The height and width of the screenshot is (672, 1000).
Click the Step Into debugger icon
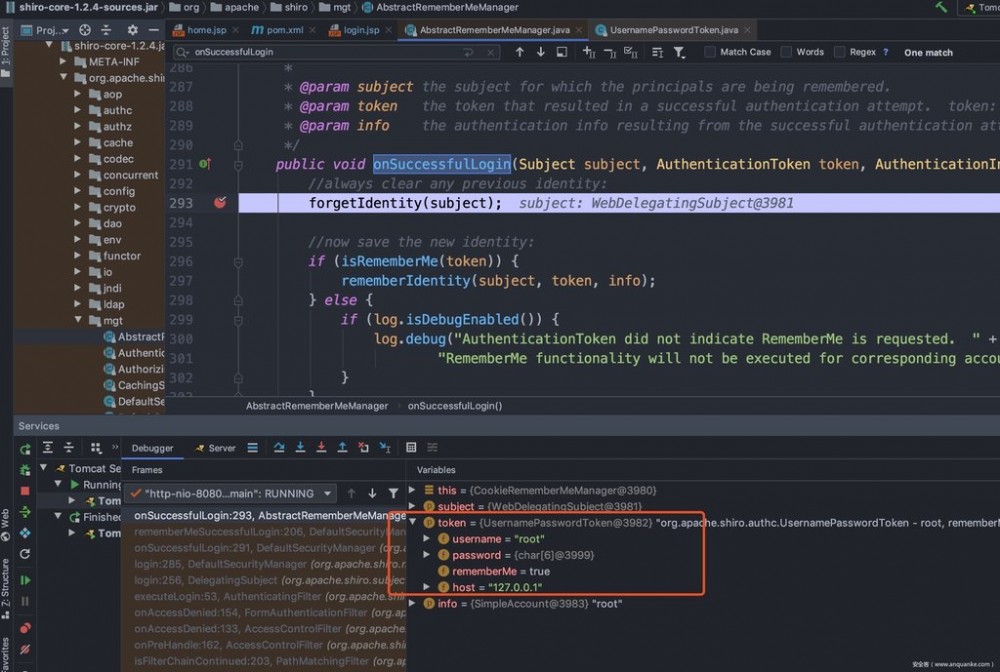click(x=300, y=448)
